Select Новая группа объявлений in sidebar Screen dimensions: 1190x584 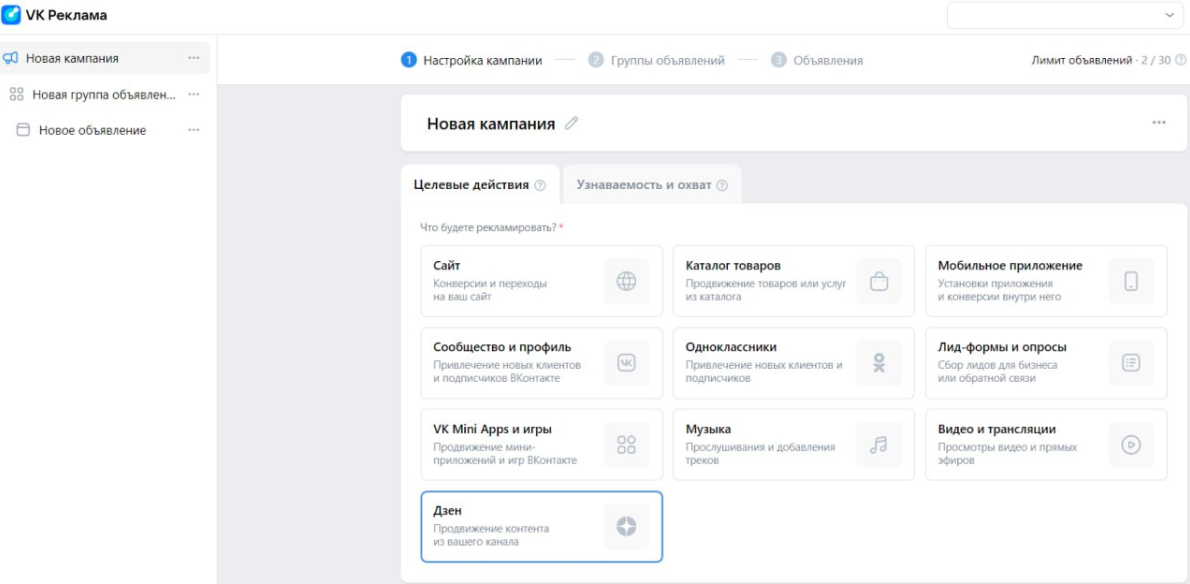click(x=105, y=94)
